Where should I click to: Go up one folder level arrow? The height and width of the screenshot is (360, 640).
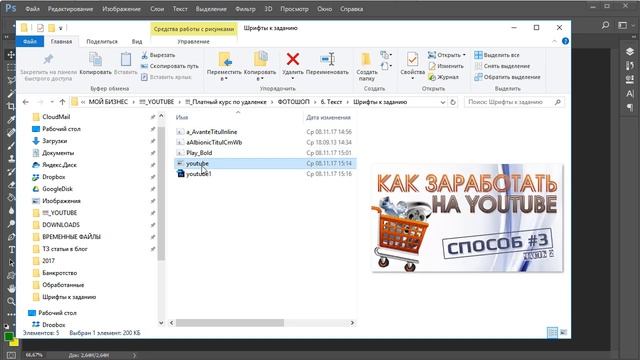(x=62, y=102)
